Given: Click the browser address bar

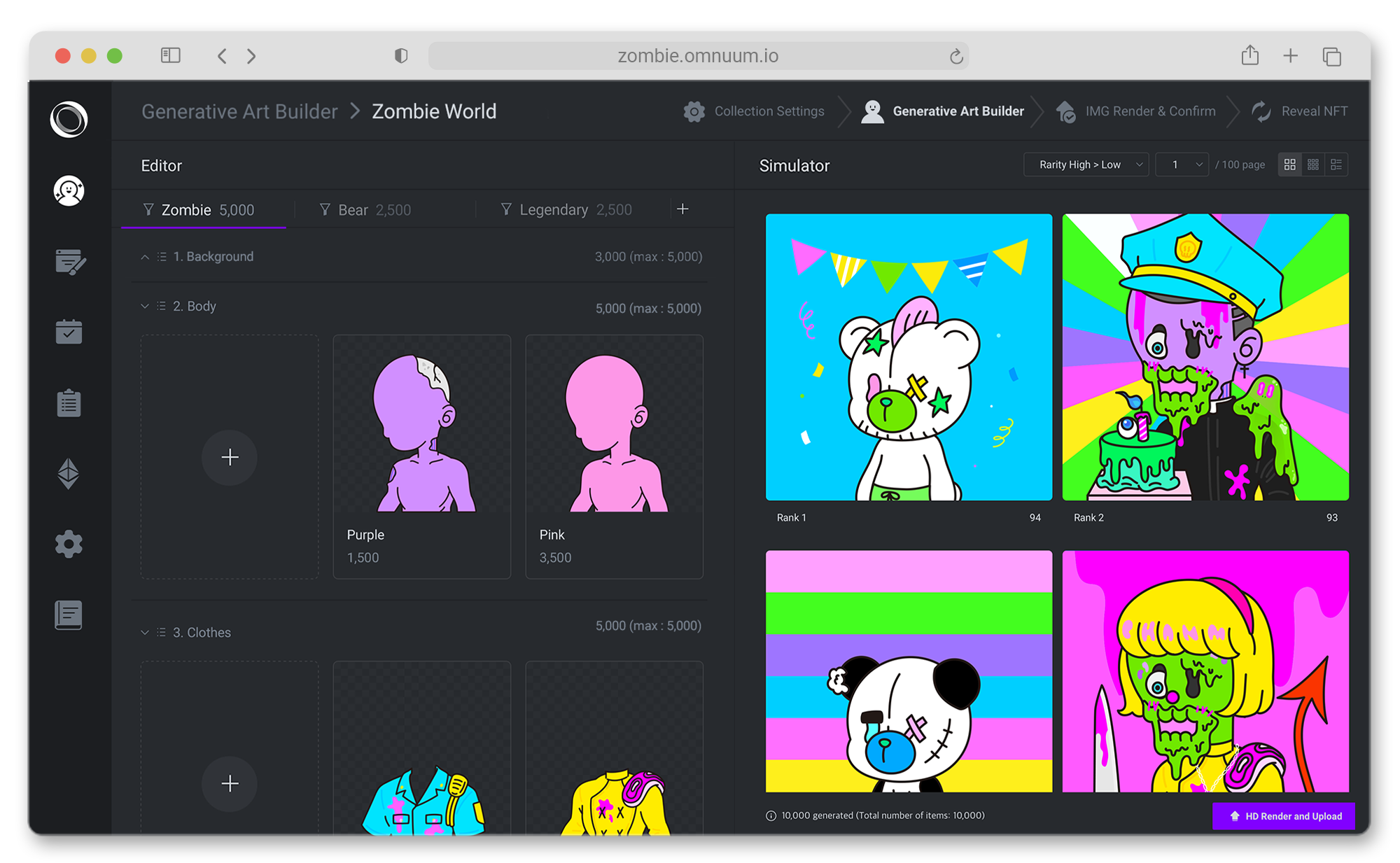Looking at the screenshot, I should pos(698,56).
